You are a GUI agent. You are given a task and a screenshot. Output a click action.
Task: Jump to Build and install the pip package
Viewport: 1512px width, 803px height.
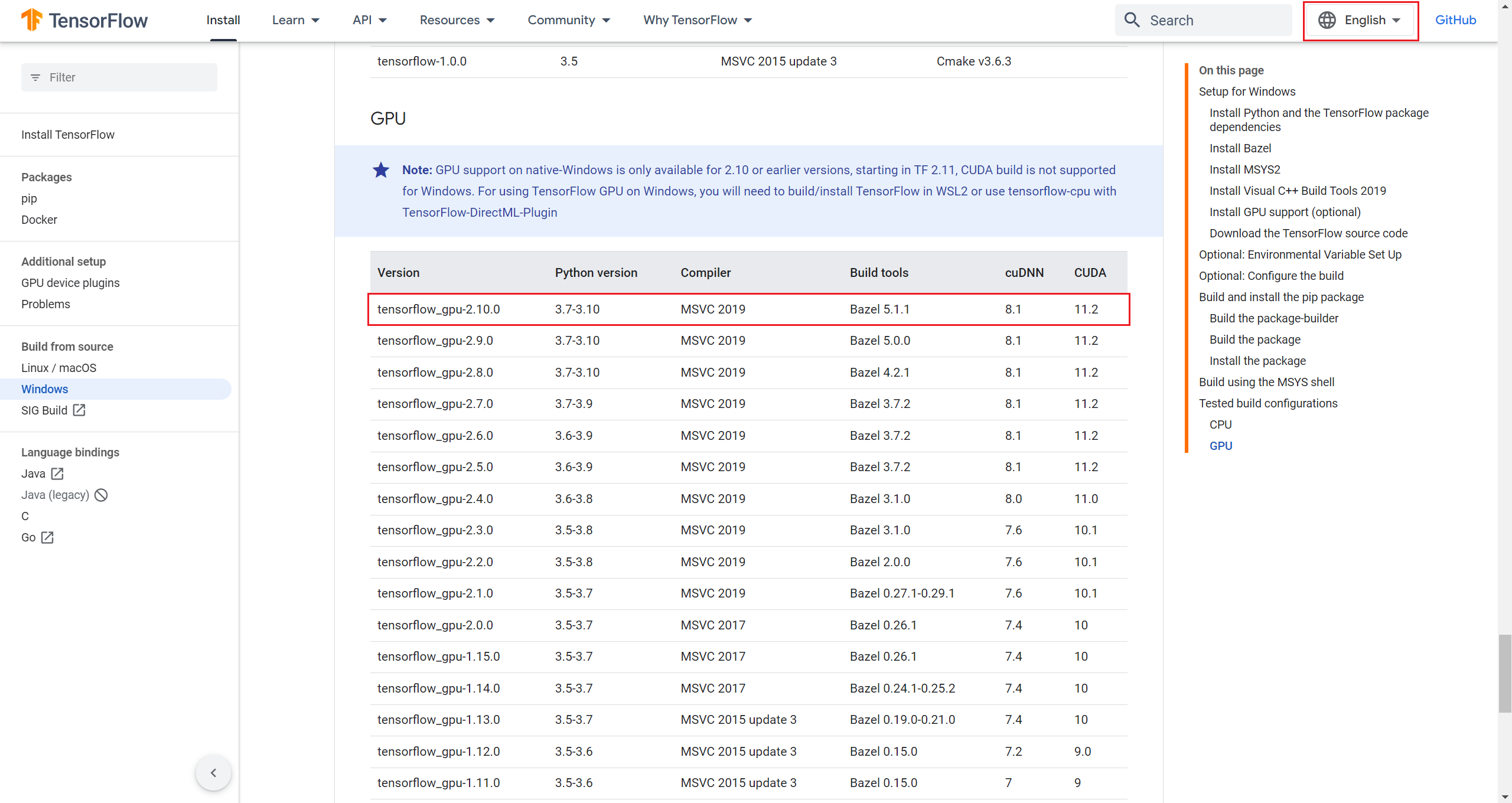(1281, 297)
